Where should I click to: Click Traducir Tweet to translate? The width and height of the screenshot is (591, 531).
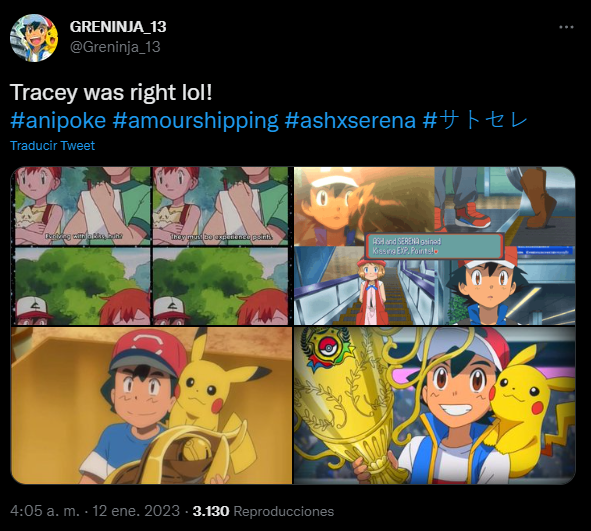(x=52, y=145)
